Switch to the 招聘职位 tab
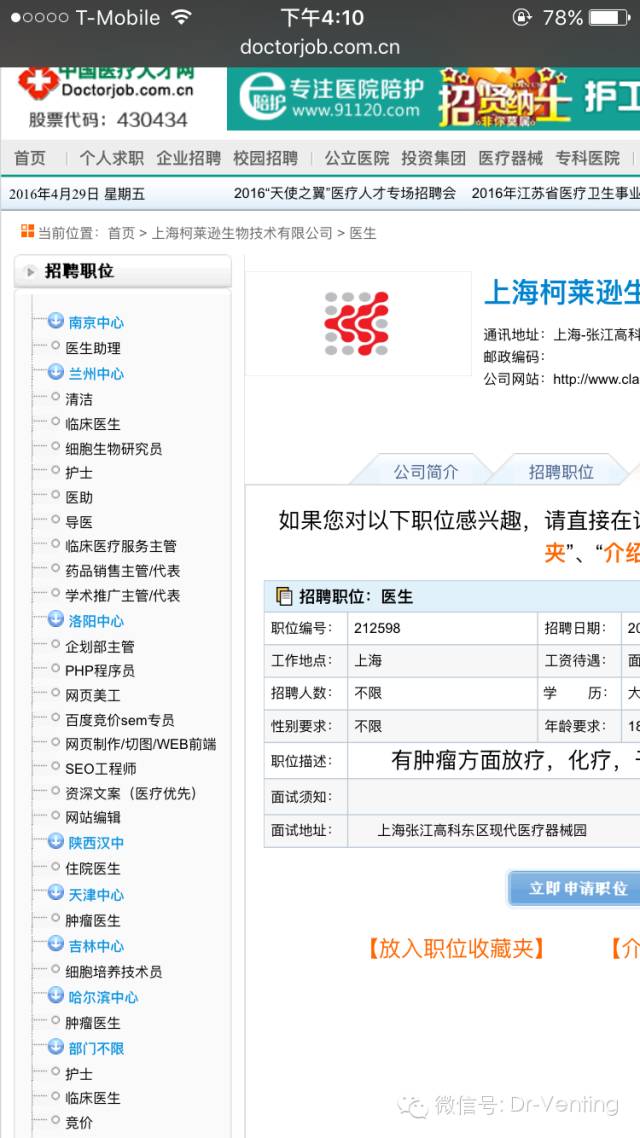 (x=560, y=471)
